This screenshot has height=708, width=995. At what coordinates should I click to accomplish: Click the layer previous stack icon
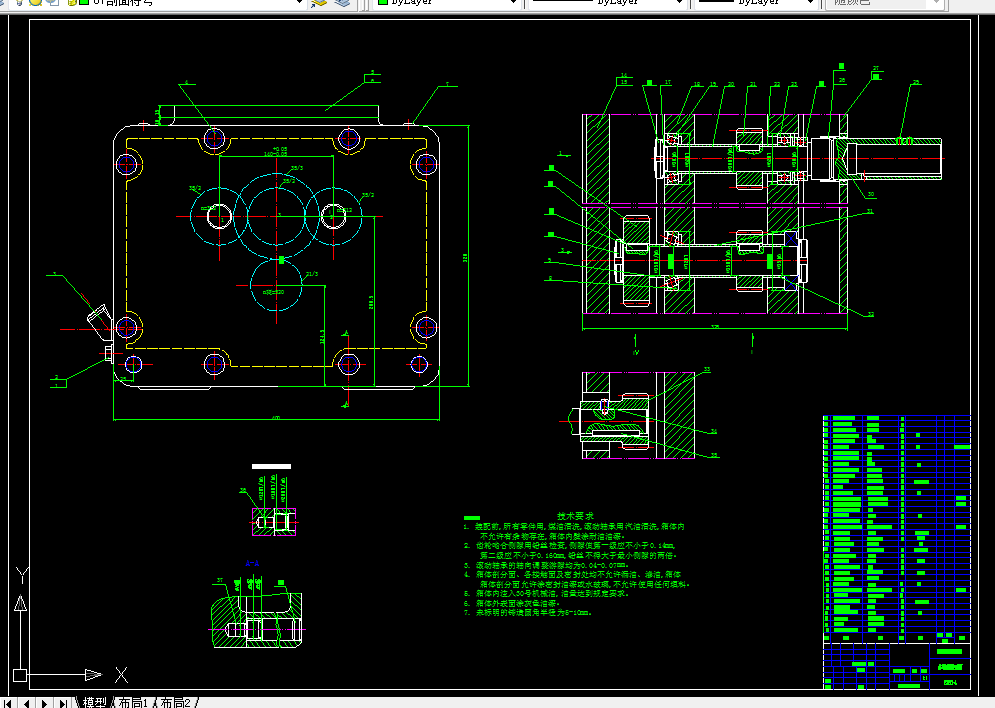point(342,3)
